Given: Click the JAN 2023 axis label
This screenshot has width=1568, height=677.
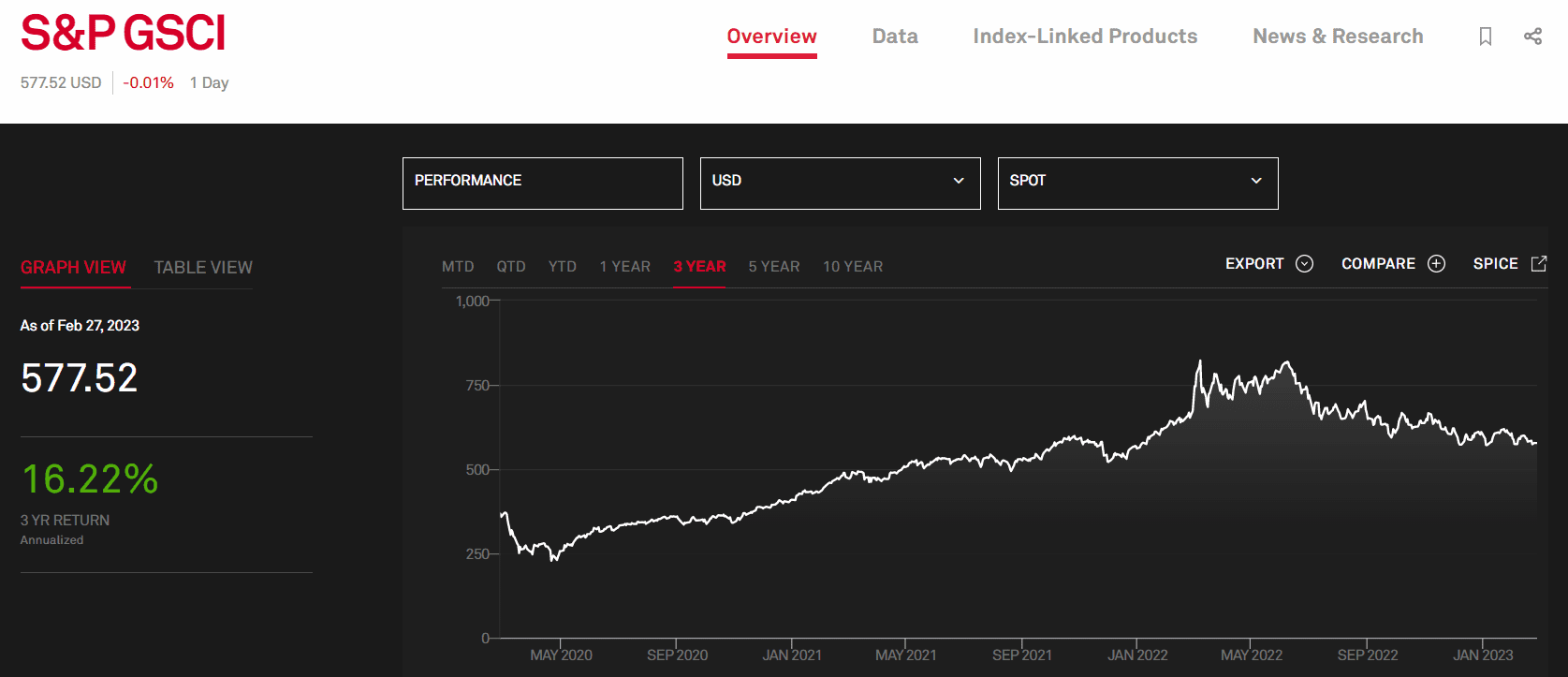Looking at the screenshot, I should [1483, 655].
